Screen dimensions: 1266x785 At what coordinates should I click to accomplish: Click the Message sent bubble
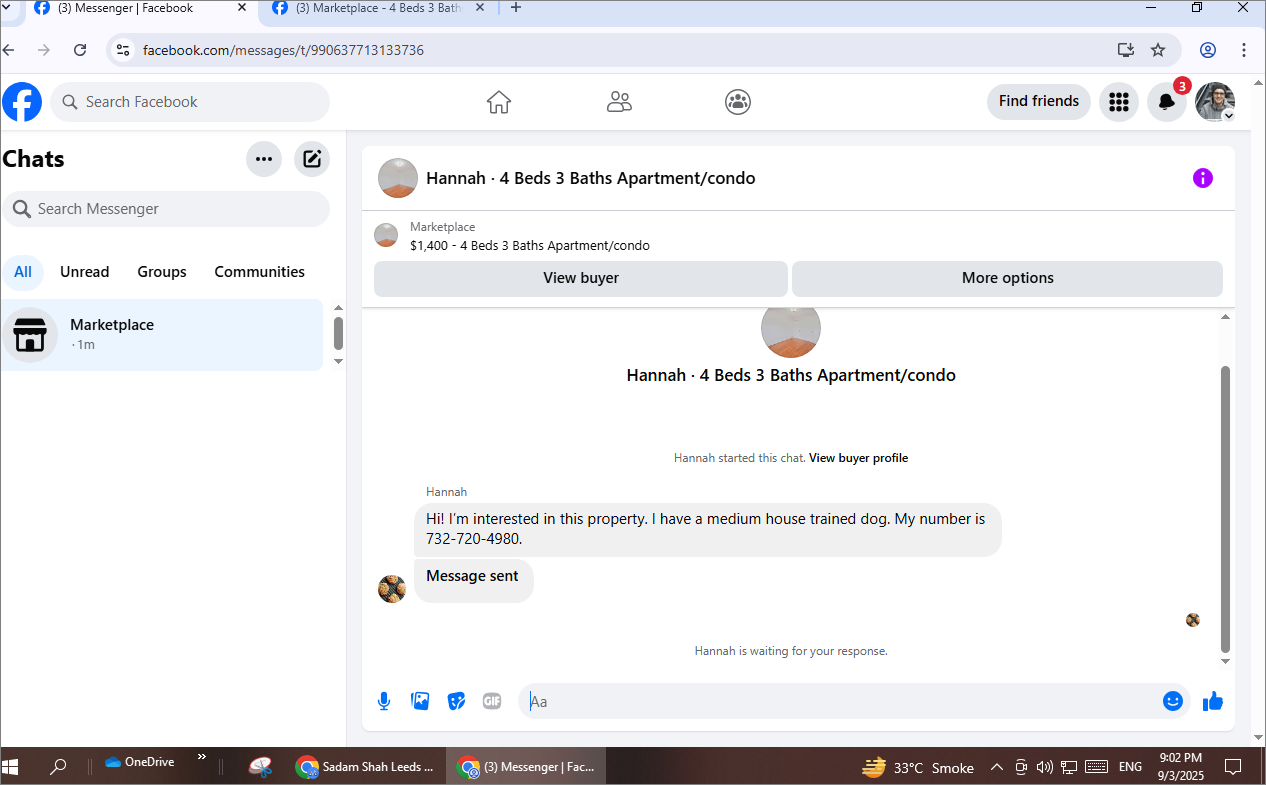(x=474, y=581)
